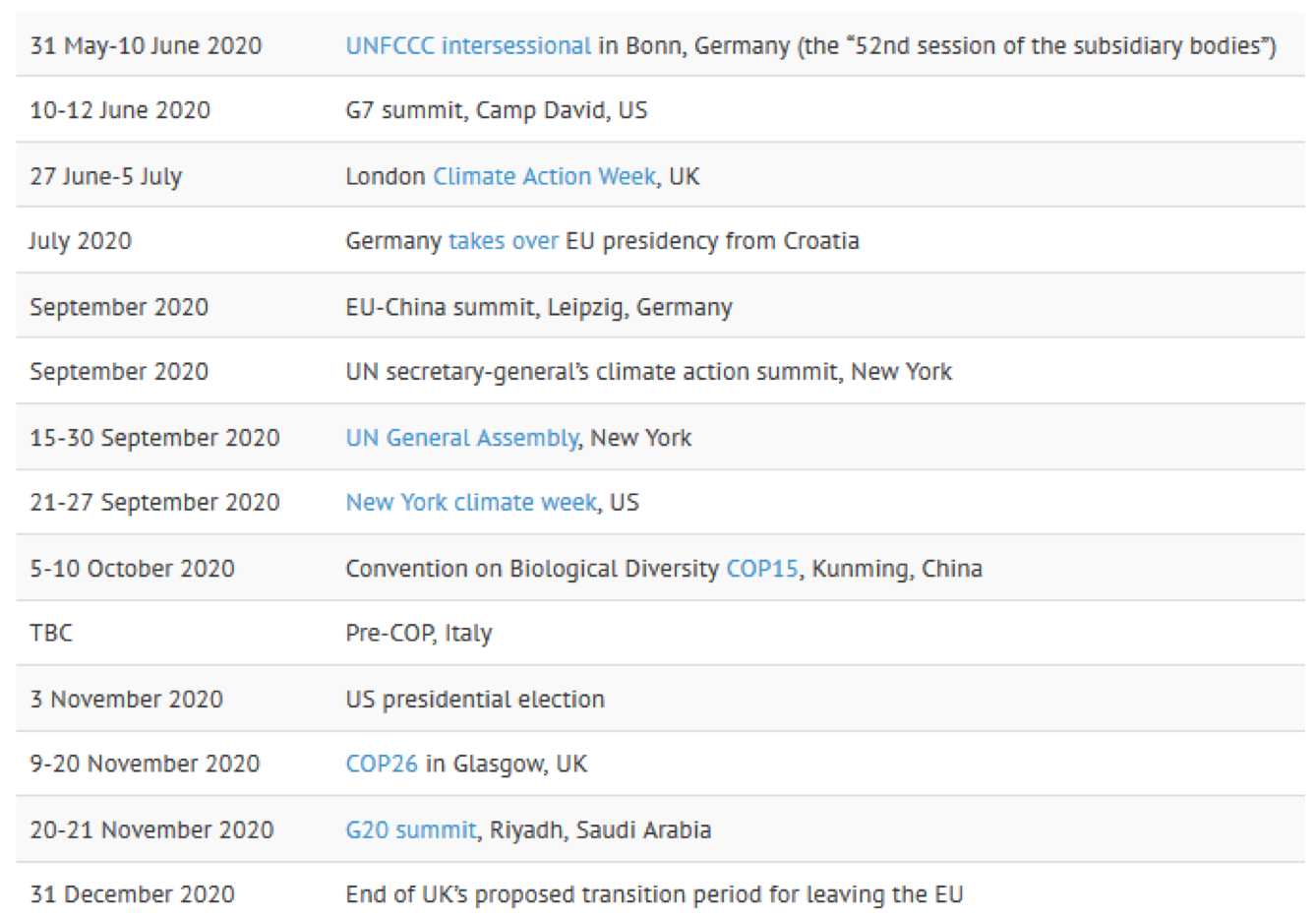Click the EU-China summit, Leipzig entry

pyautogui.click(x=539, y=307)
